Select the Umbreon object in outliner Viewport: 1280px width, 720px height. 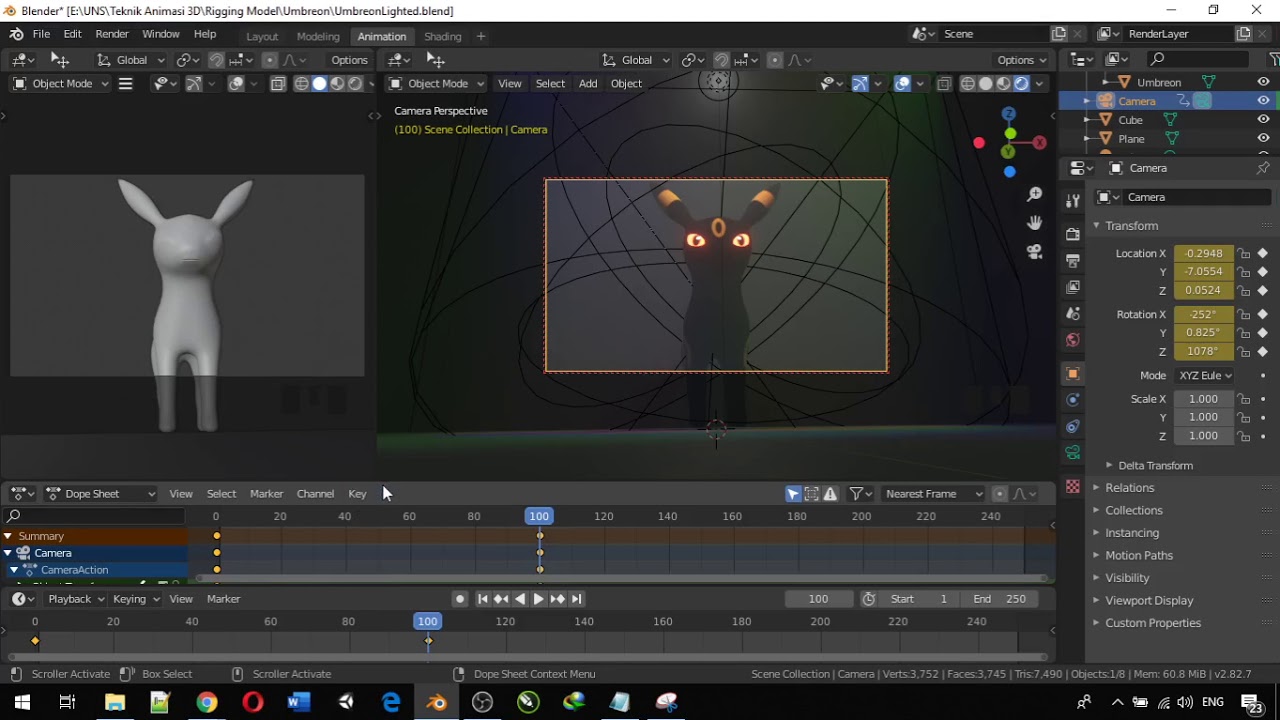1159,82
